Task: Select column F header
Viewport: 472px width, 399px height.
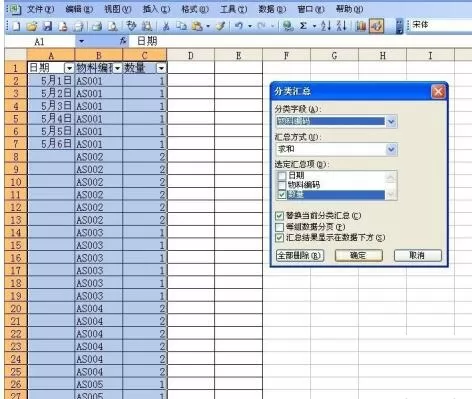Action: pyautogui.click(x=286, y=55)
